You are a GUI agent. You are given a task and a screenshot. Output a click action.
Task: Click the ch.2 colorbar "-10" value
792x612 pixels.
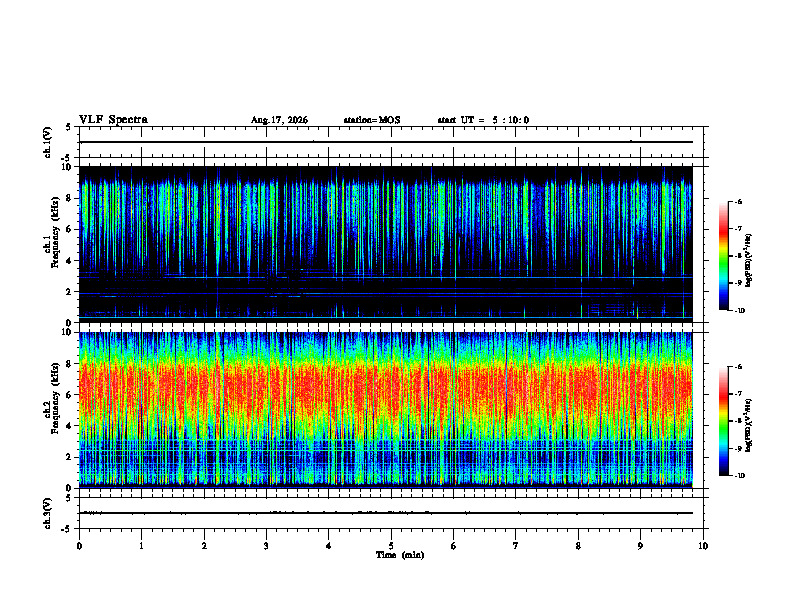point(739,476)
